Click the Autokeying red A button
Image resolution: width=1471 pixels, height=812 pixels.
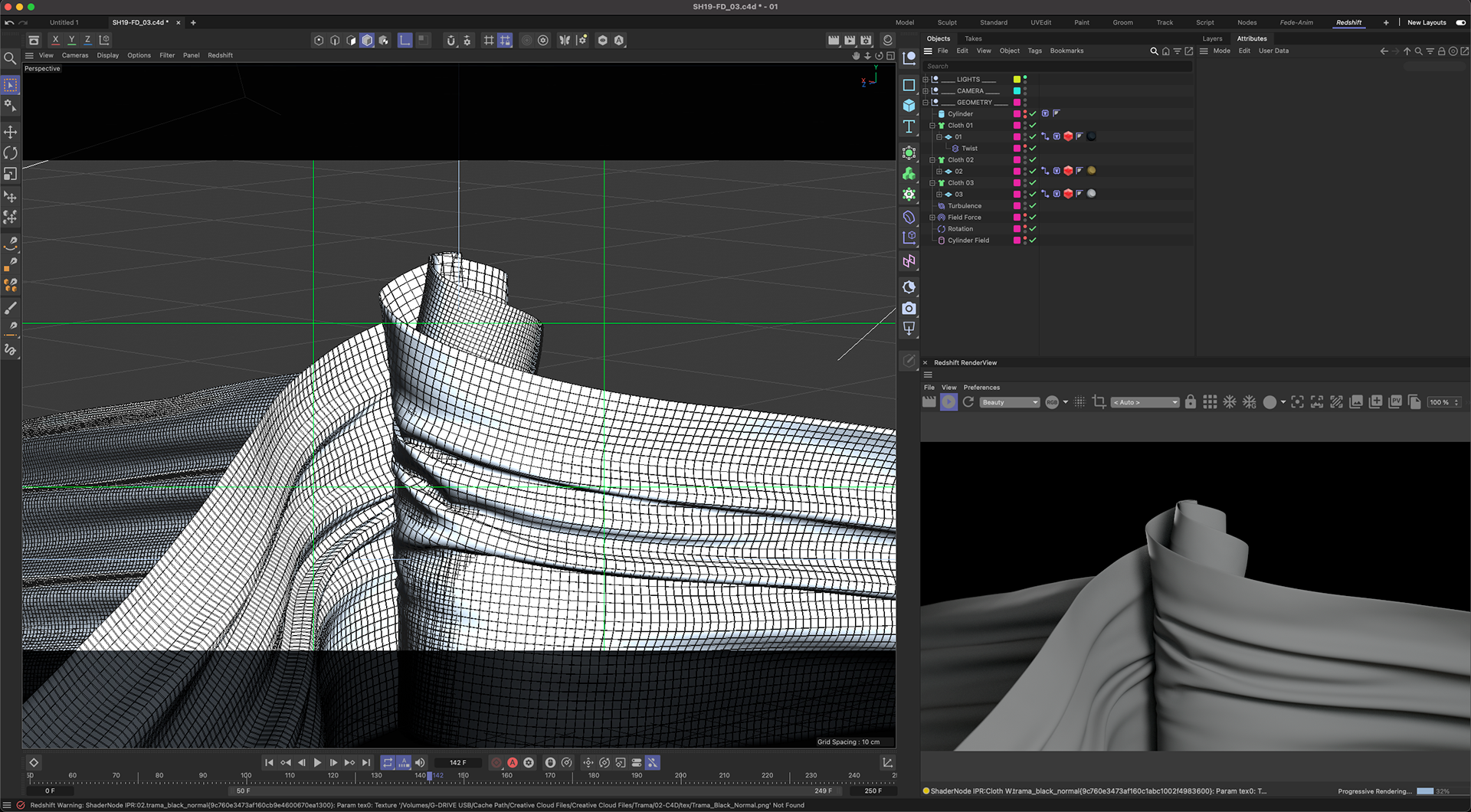[513, 762]
